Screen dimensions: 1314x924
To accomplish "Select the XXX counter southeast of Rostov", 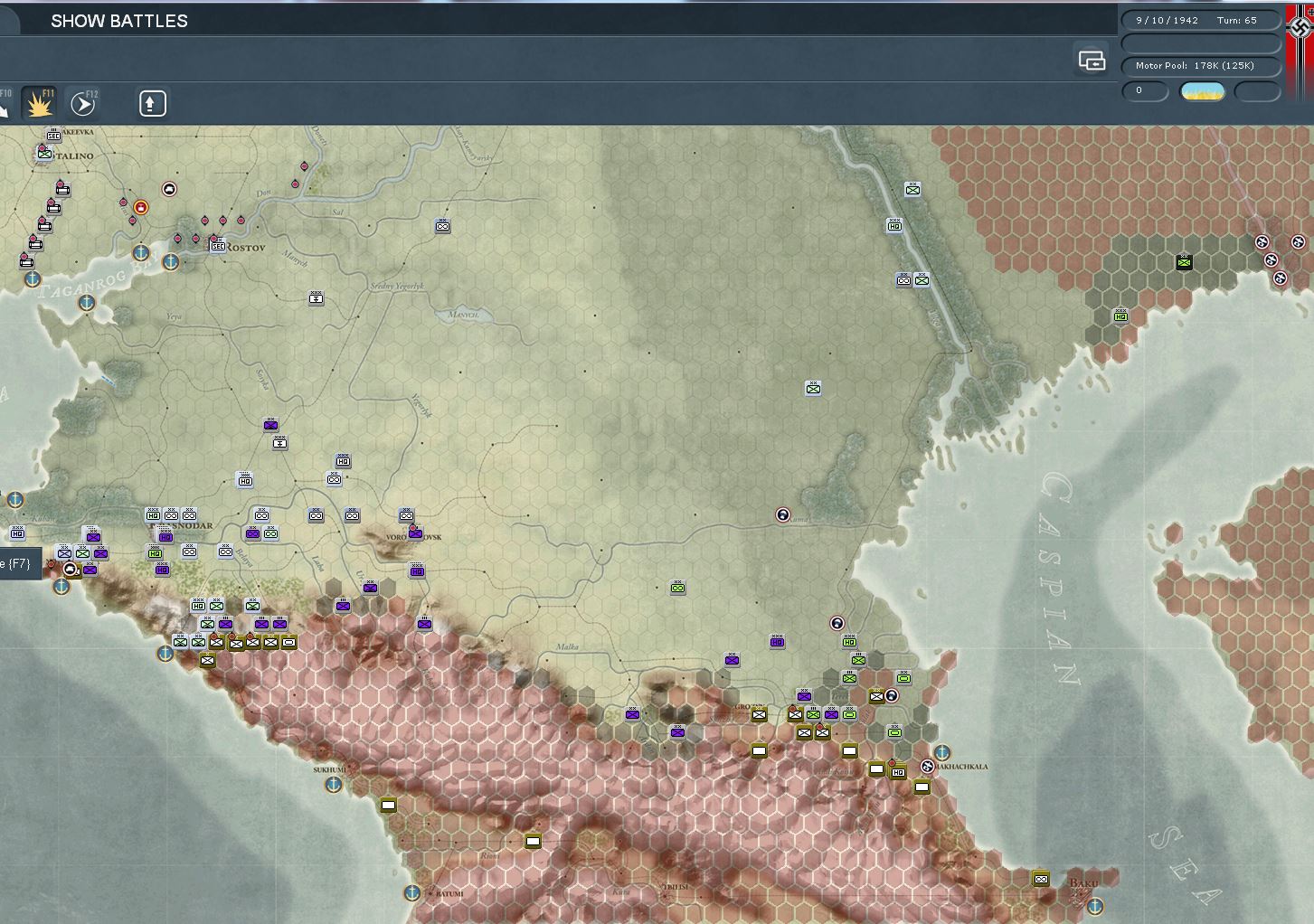I will tap(316, 297).
